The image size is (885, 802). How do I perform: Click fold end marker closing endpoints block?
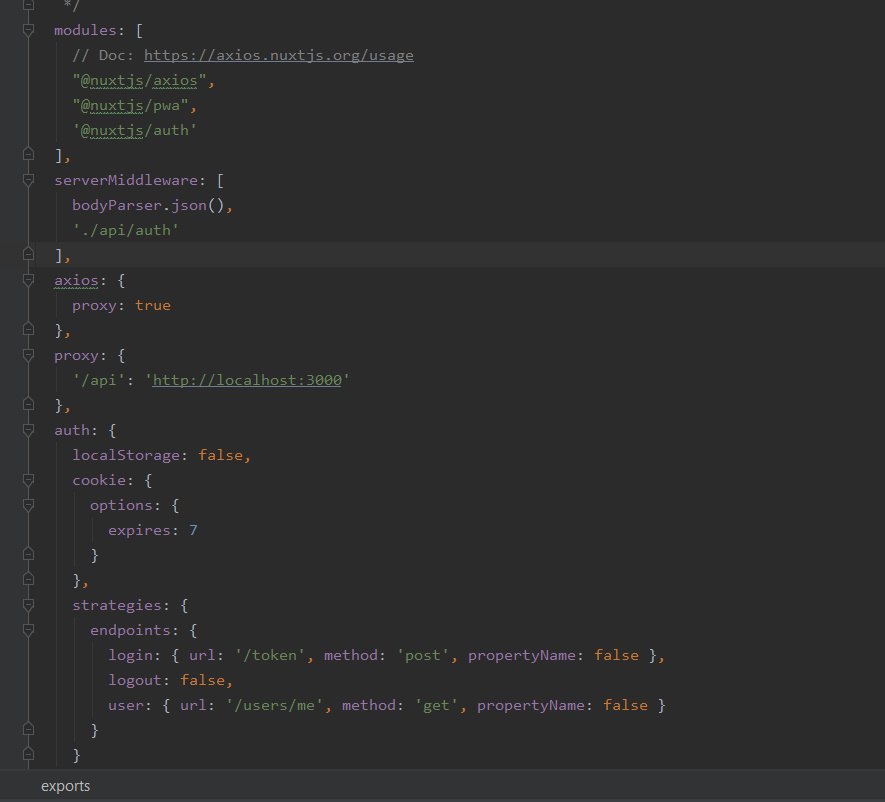tap(28, 729)
